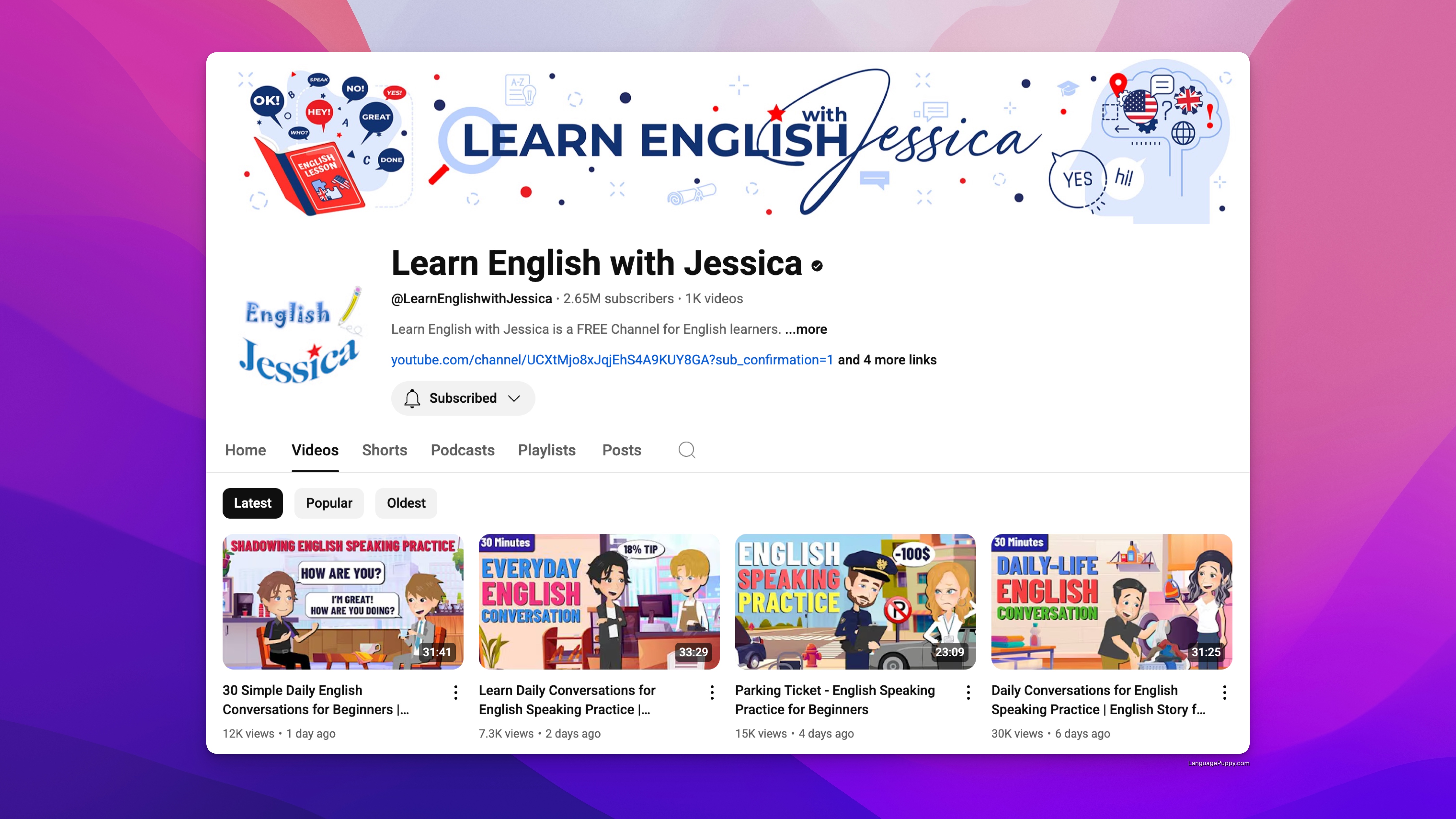Click the channel title 'Learn English with Jessica'

(597, 263)
